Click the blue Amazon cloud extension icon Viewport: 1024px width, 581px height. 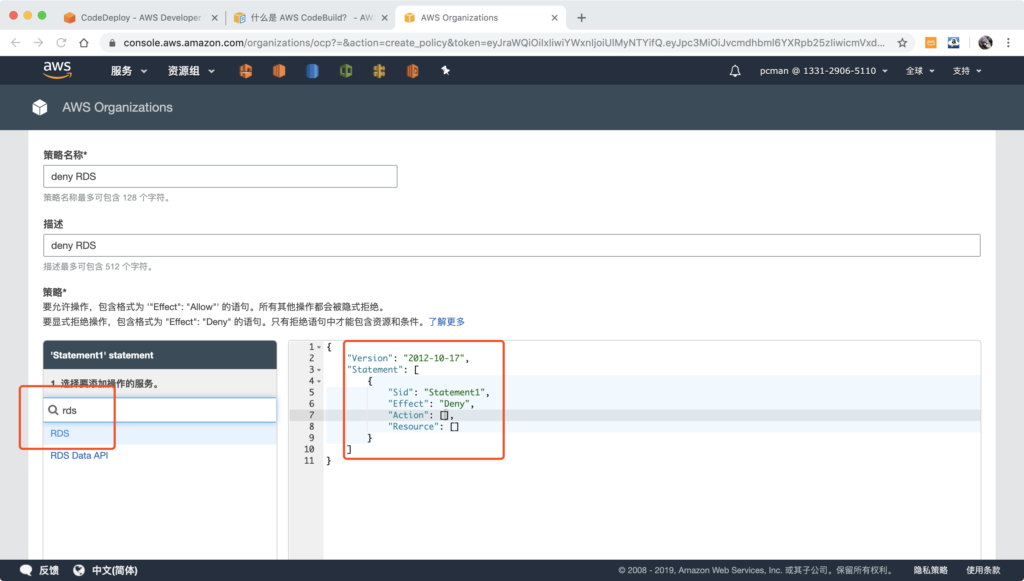pos(953,42)
